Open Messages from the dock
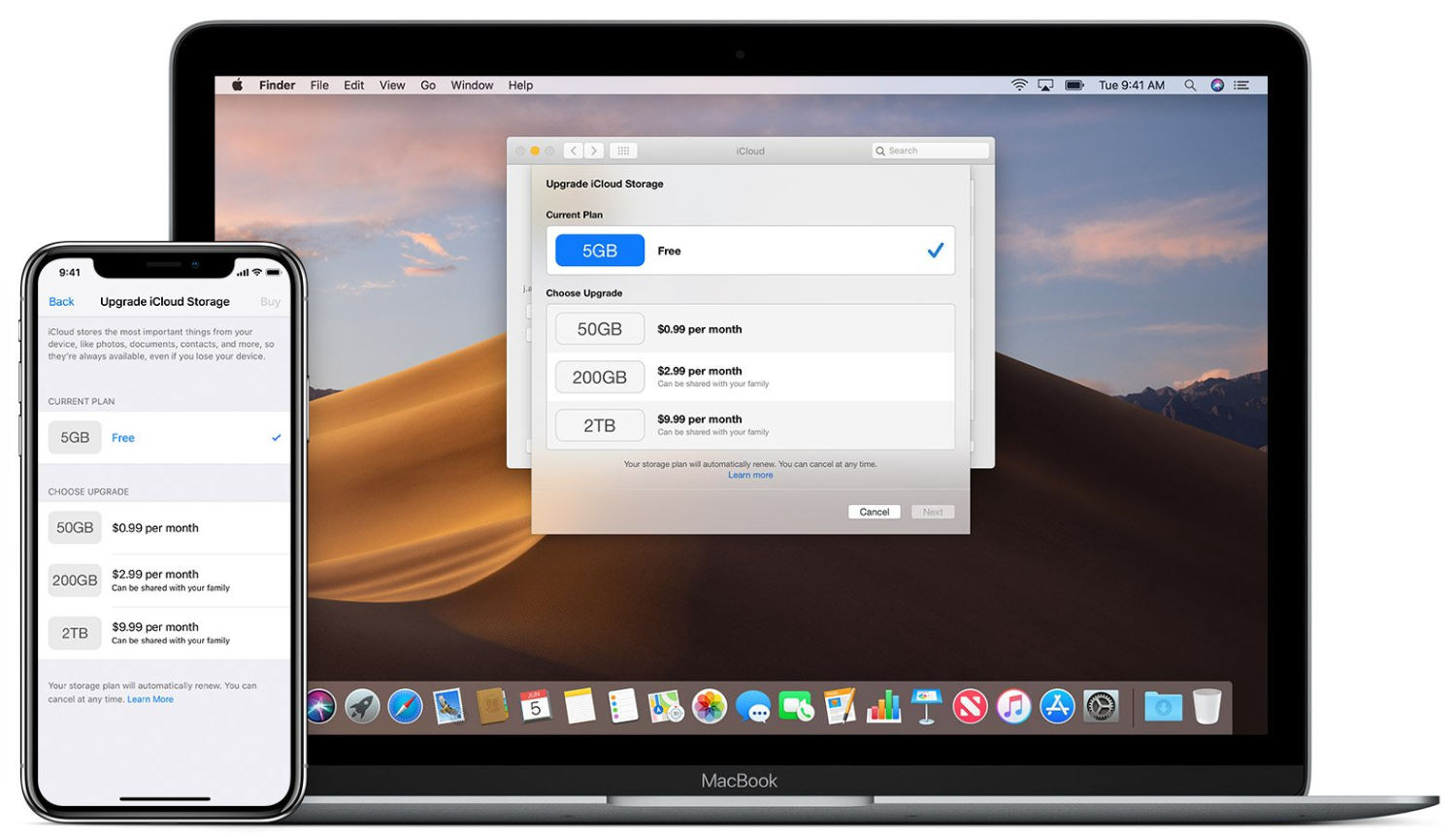This screenshot has width=1456, height=837. (753, 707)
